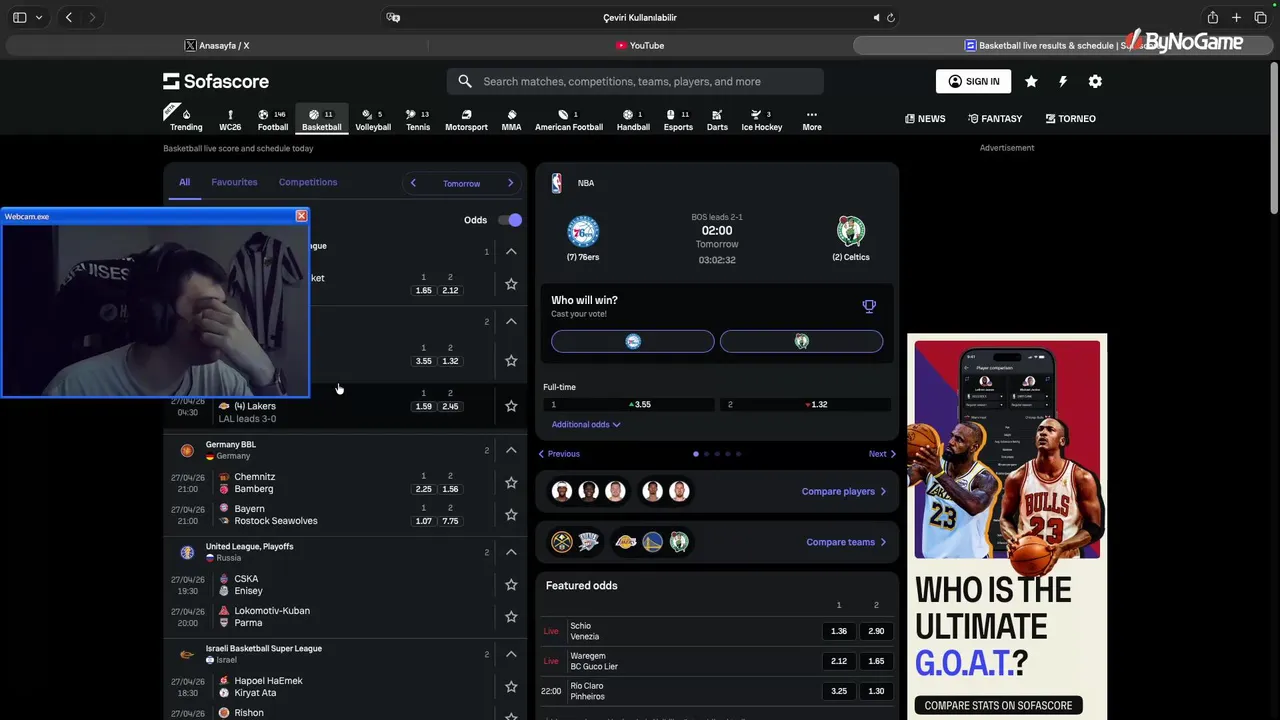Switch to the Anasayfa / X tab

point(217,45)
